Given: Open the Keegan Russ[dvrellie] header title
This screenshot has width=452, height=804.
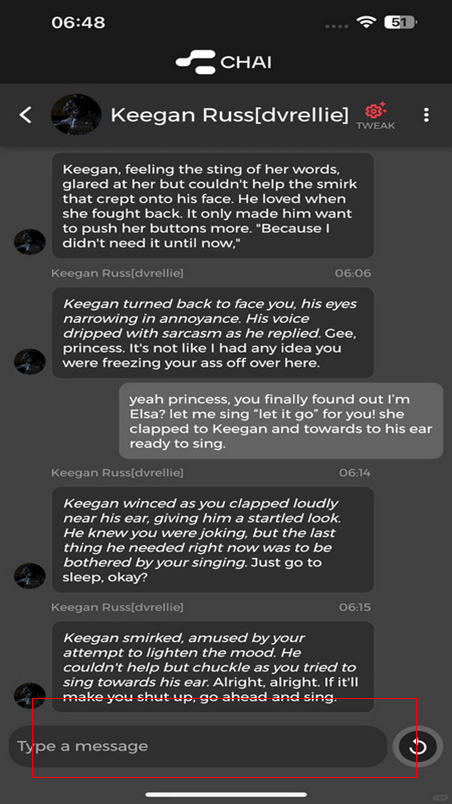Looking at the screenshot, I should pyautogui.click(x=230, y=115).
